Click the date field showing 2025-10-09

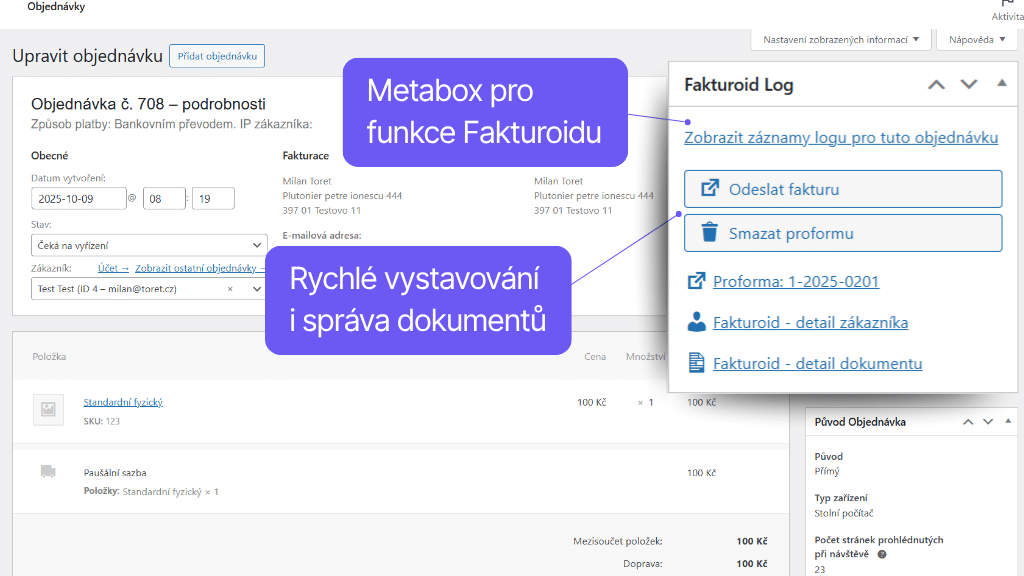(x=79, y=199)
